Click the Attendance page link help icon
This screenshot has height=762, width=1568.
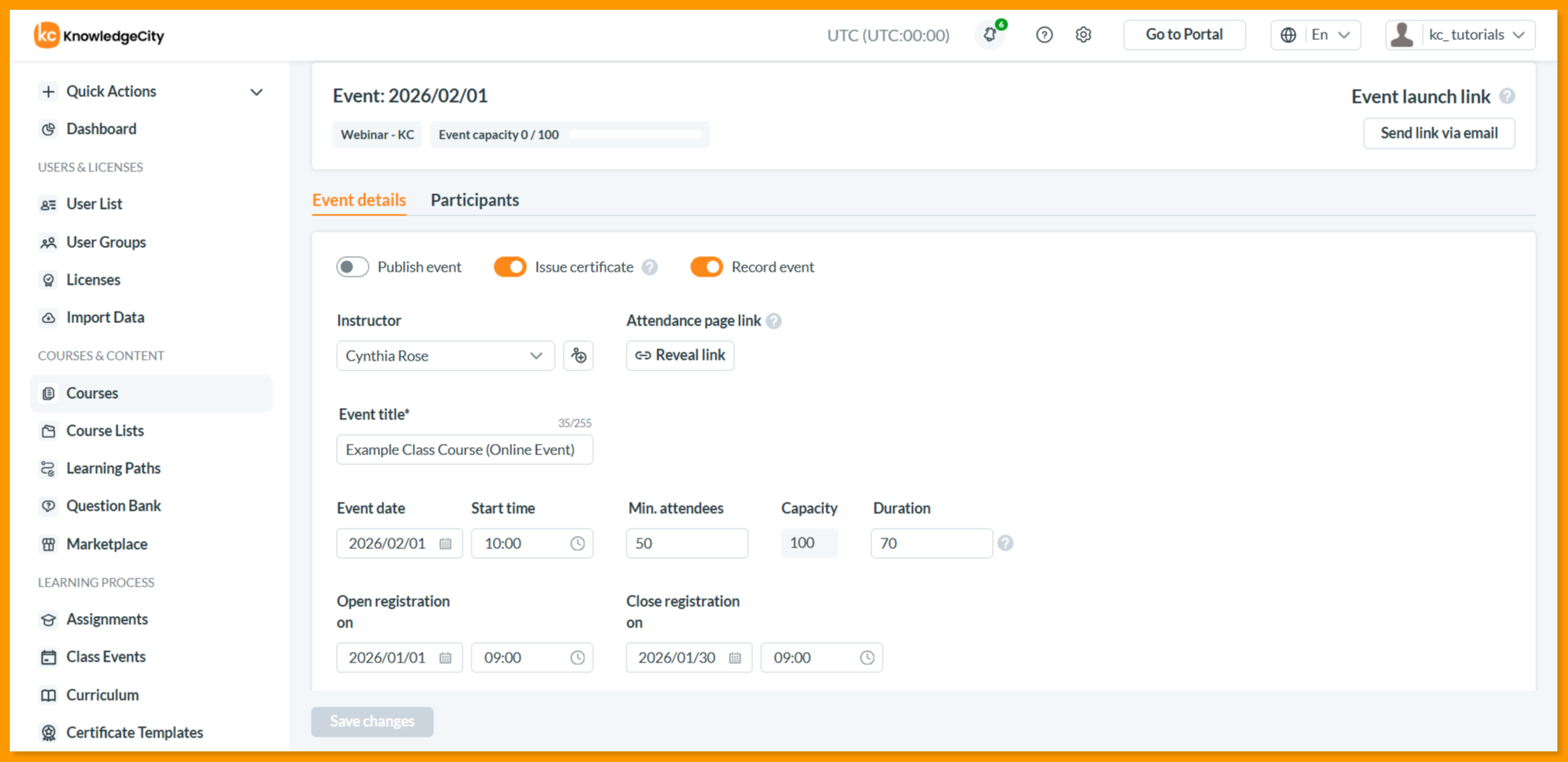(x=774, y=321)
